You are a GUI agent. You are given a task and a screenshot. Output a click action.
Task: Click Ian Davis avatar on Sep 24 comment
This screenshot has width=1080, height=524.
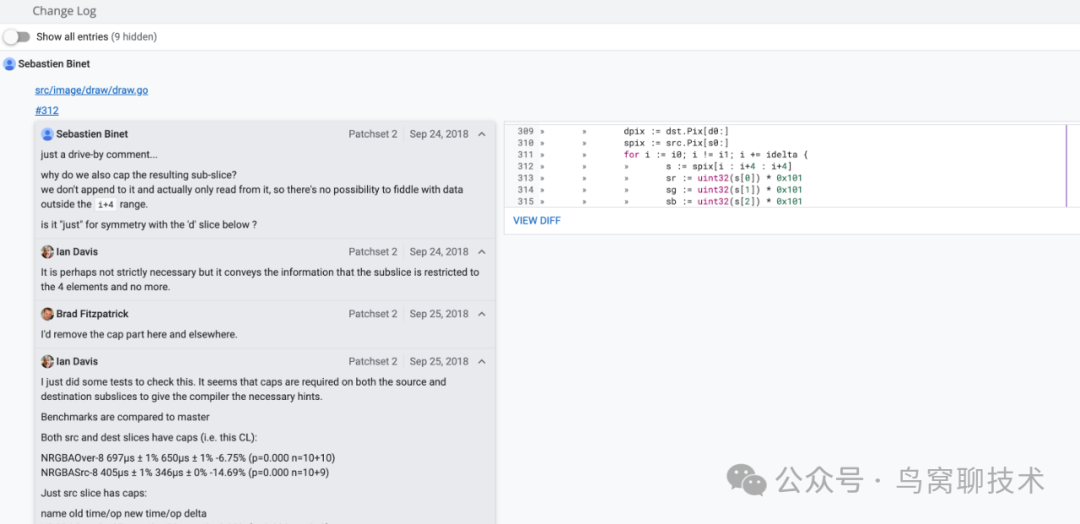(48, 252)
